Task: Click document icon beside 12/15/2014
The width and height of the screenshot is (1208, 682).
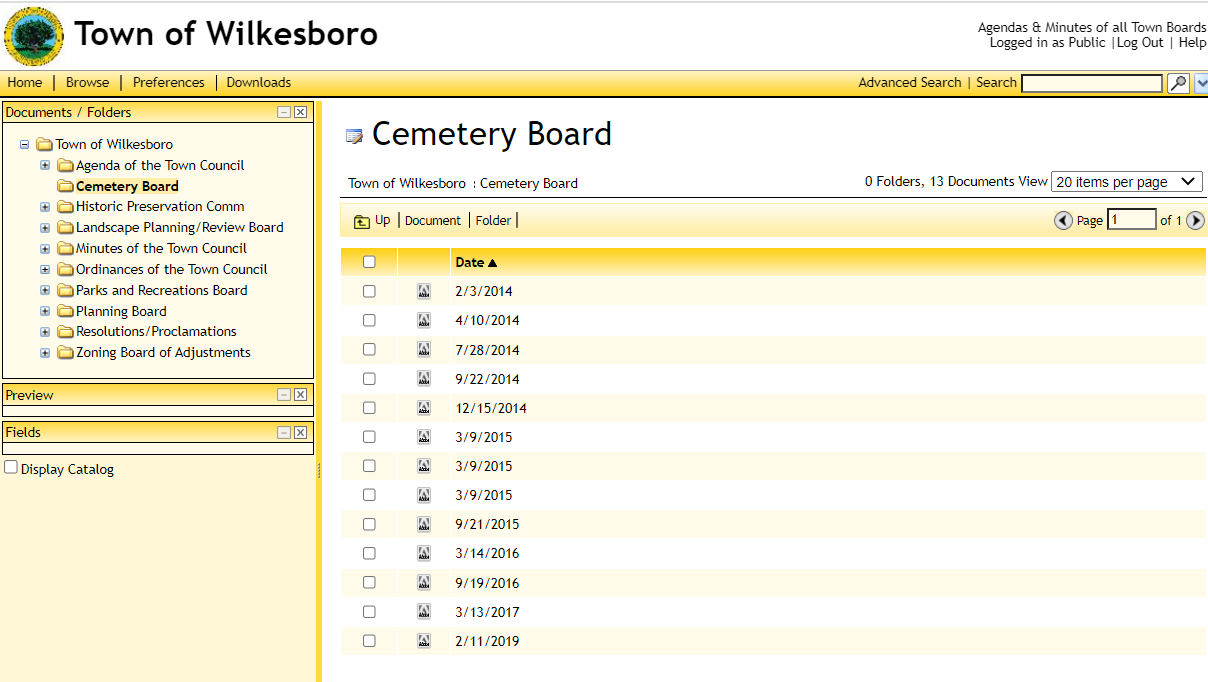Action: [x=424, y=408]
